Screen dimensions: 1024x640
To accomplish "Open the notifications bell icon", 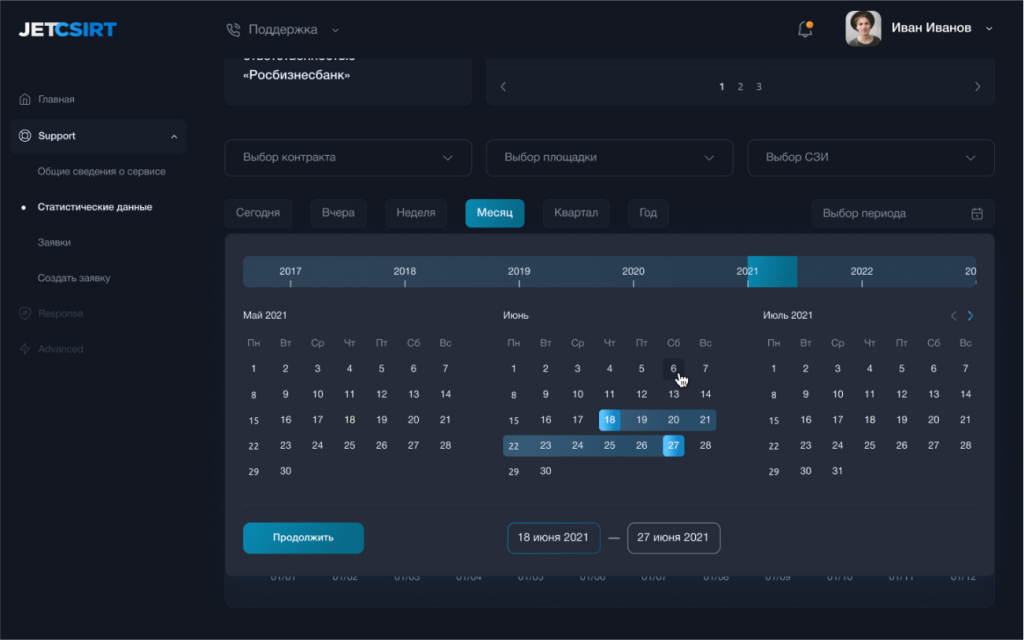I will [805, 29].
